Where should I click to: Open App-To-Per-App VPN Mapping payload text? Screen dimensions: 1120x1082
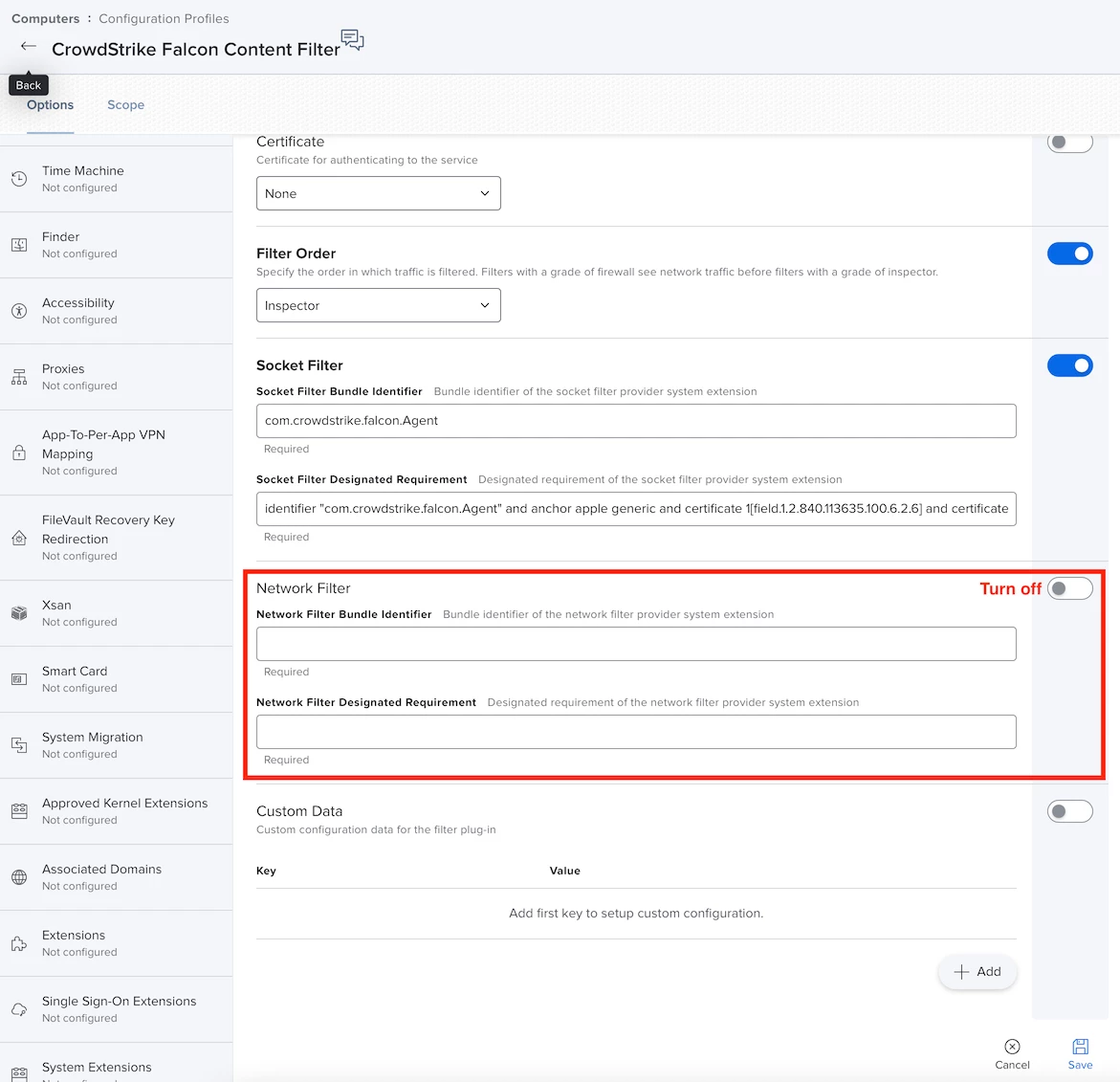103,445
